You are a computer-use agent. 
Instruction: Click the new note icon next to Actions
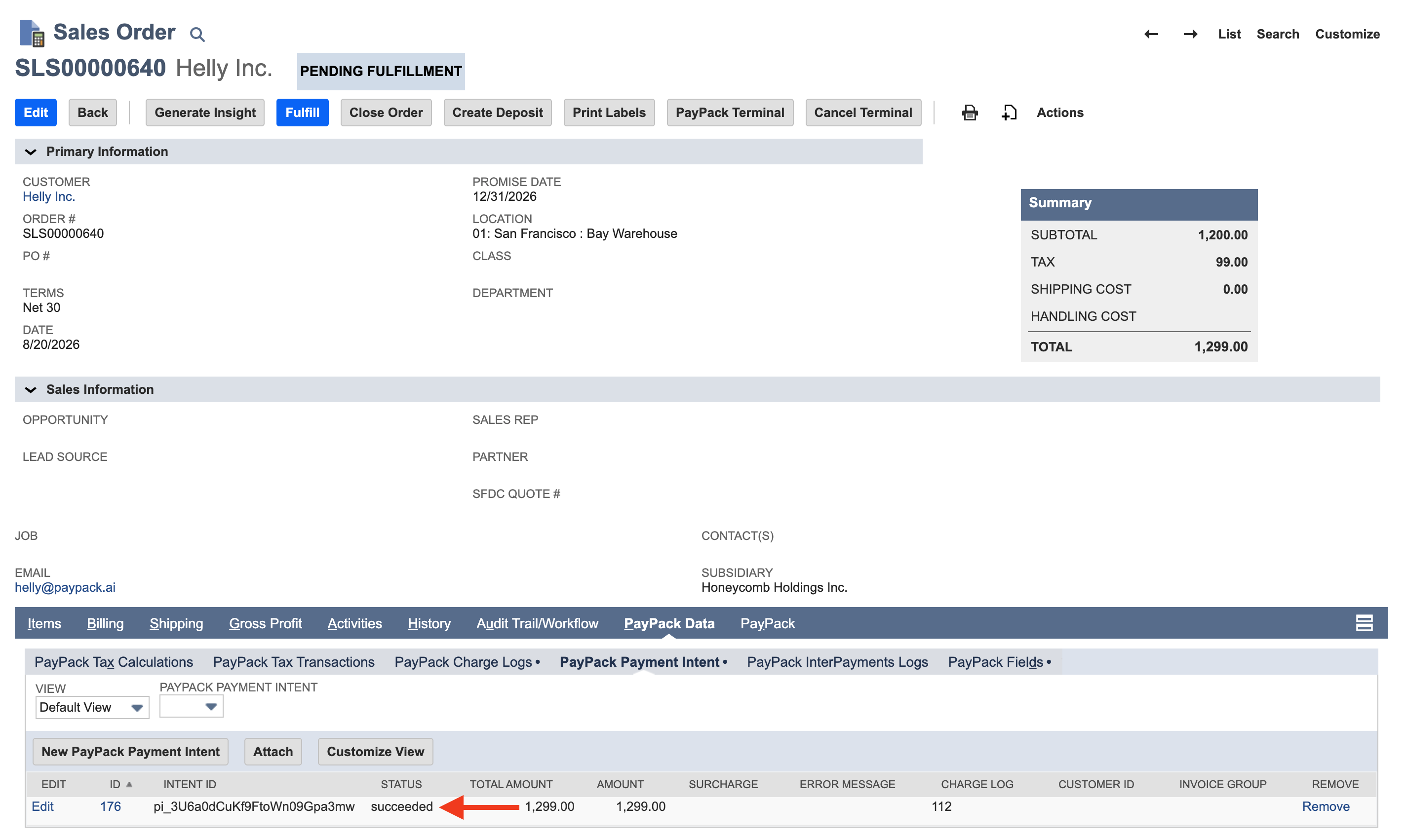1009,113
